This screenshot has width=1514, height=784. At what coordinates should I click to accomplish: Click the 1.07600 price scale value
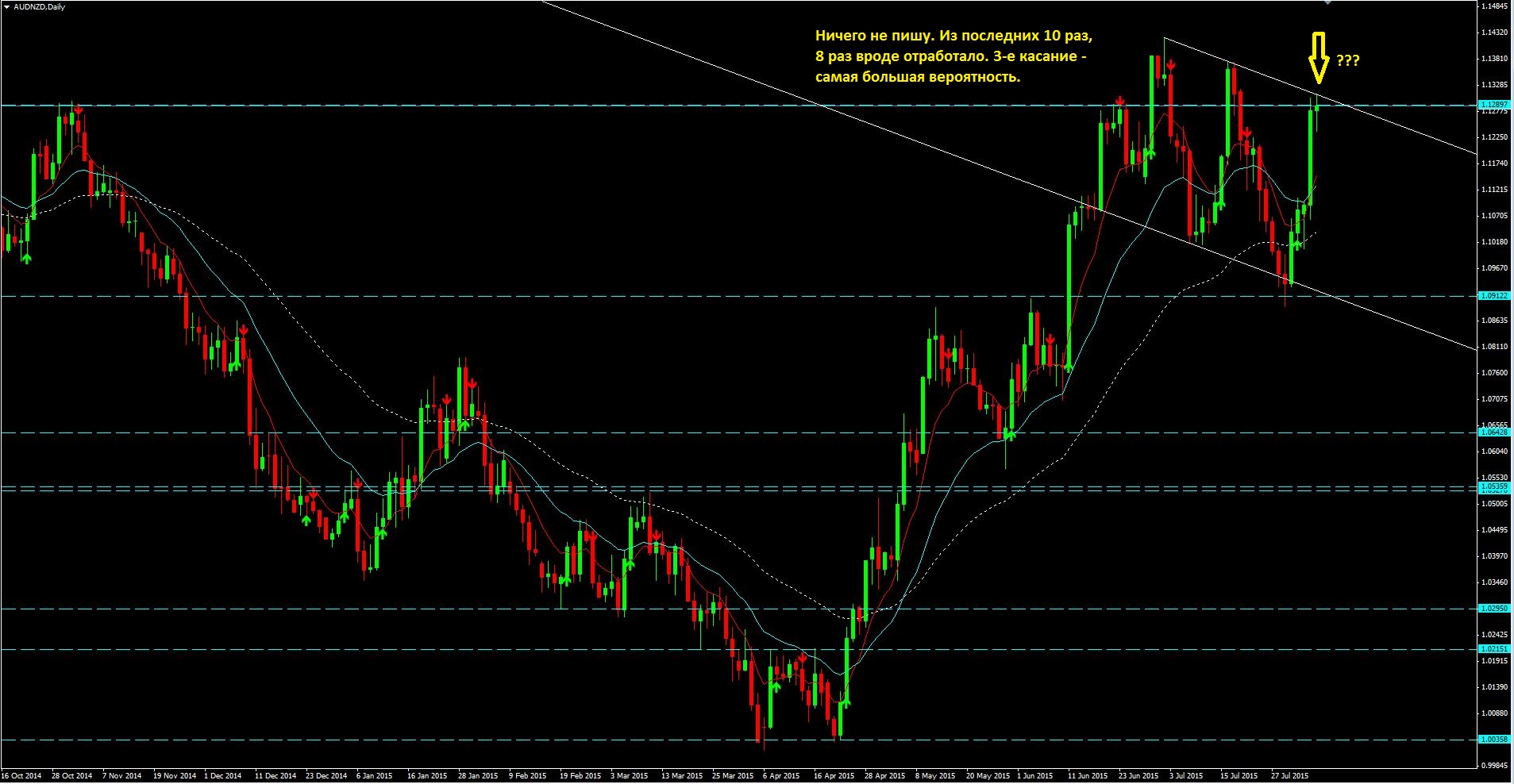click(x=1495, y=373)
